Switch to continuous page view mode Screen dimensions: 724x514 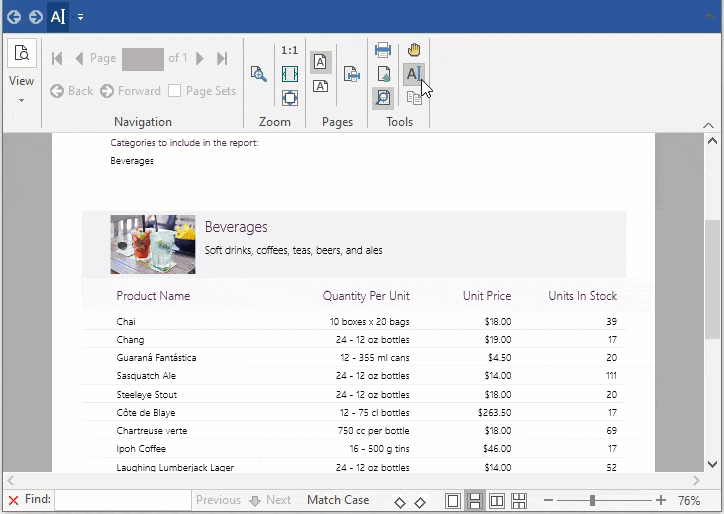pyautogui.click(x=475, y=500)
